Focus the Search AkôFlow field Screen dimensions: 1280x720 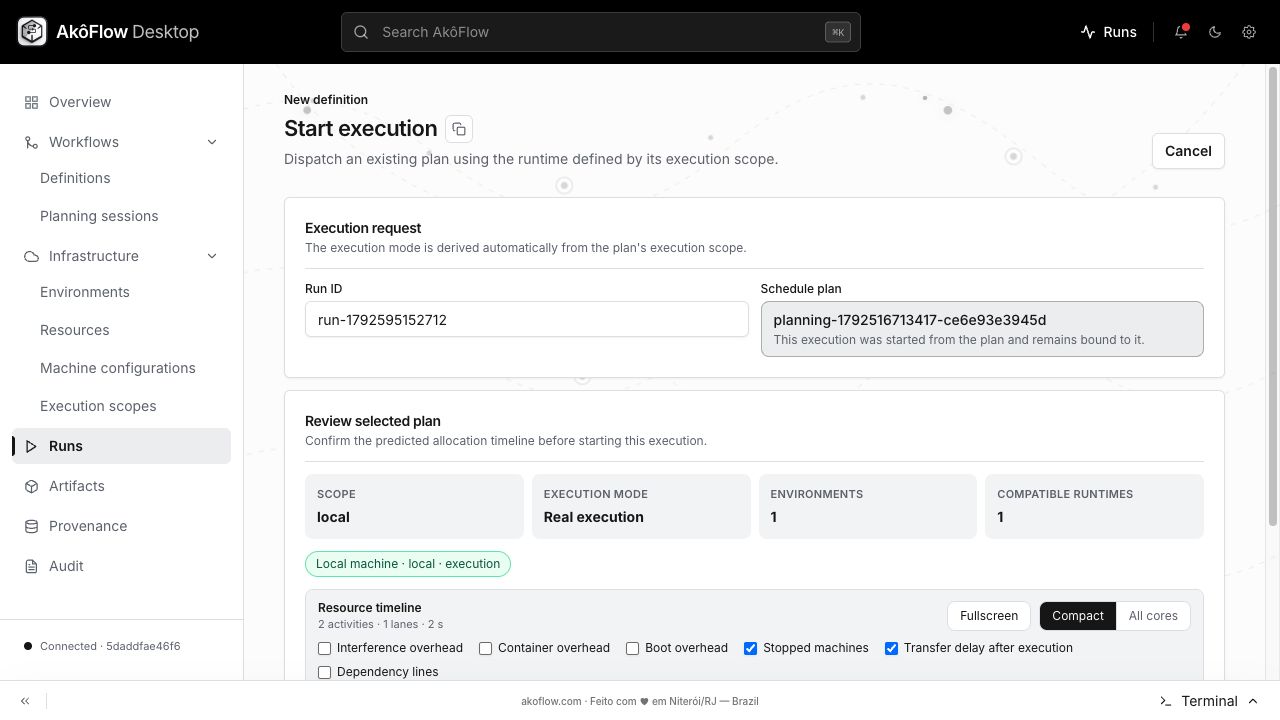601,32
